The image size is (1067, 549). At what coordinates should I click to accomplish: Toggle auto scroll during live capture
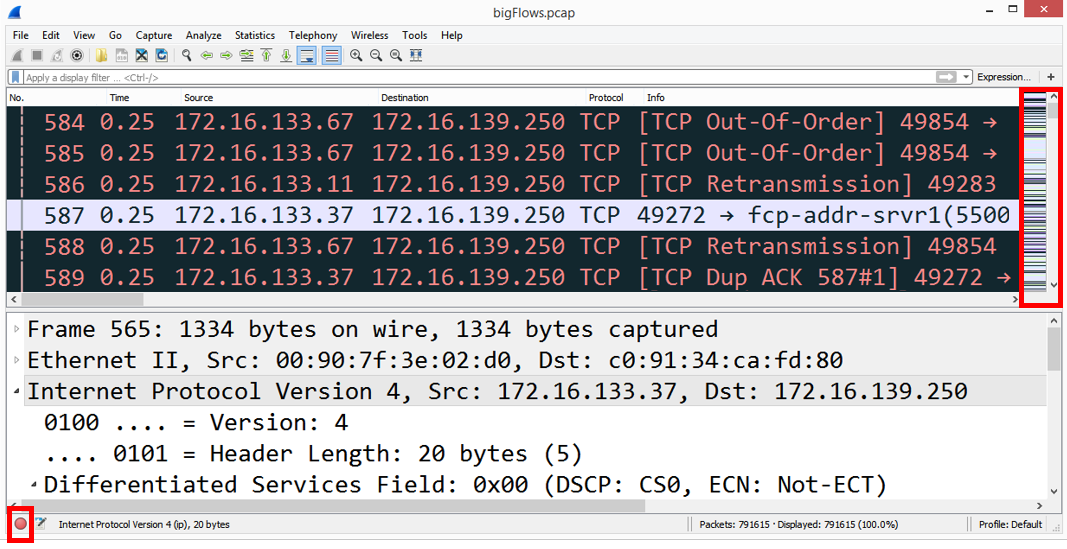coord(307,56)
